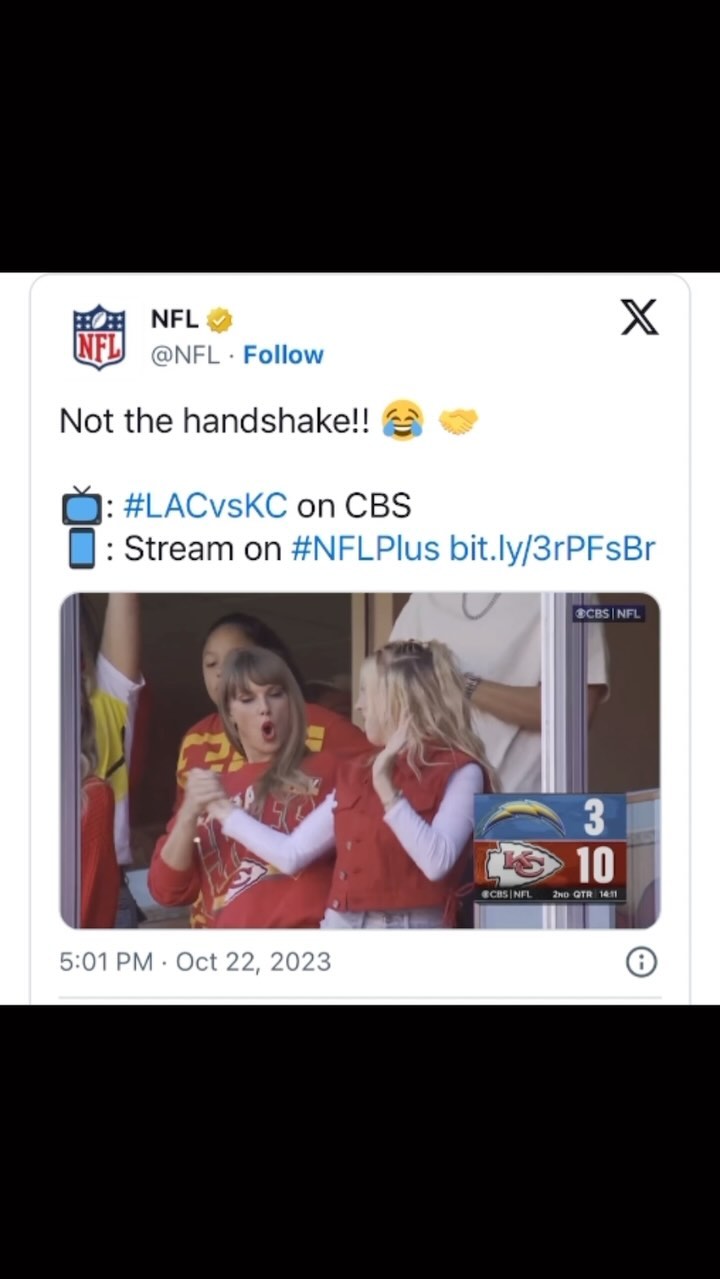Click the CBS | NFL watermark on the video
Viewport: 720px width, 1279px height.
tap(608, 613)
